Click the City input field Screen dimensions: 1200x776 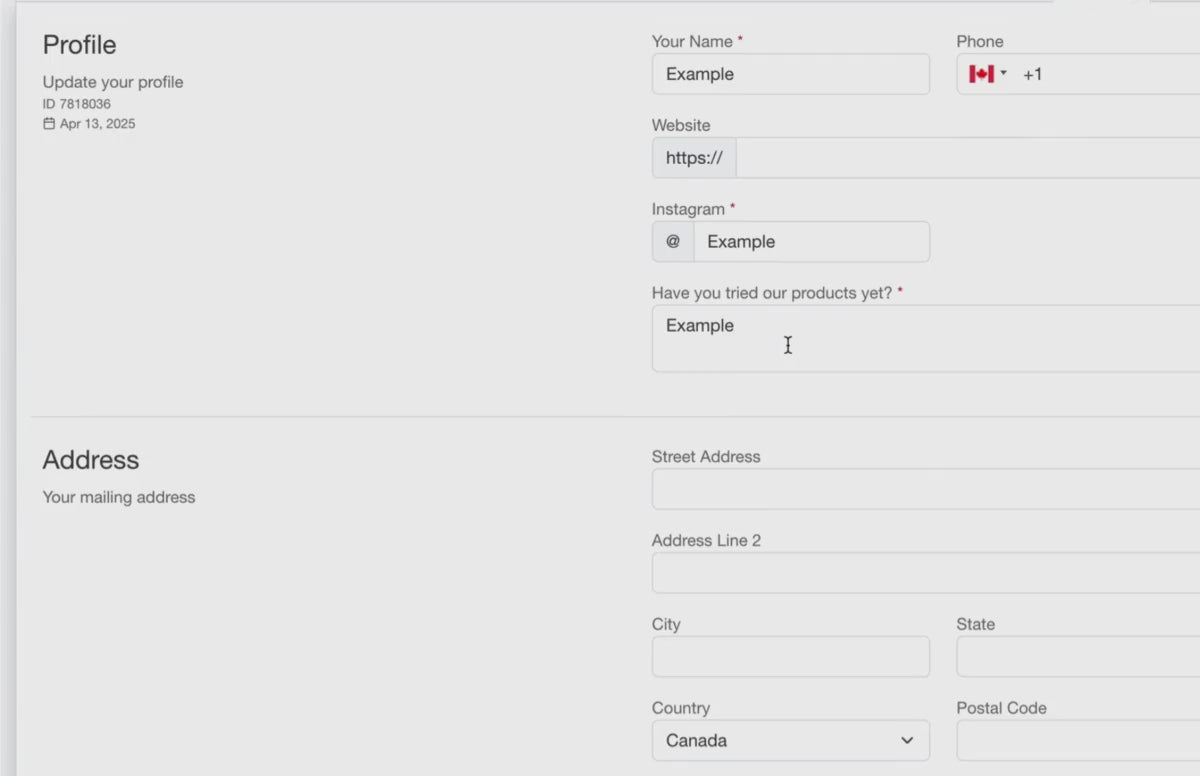coord(791,657)
